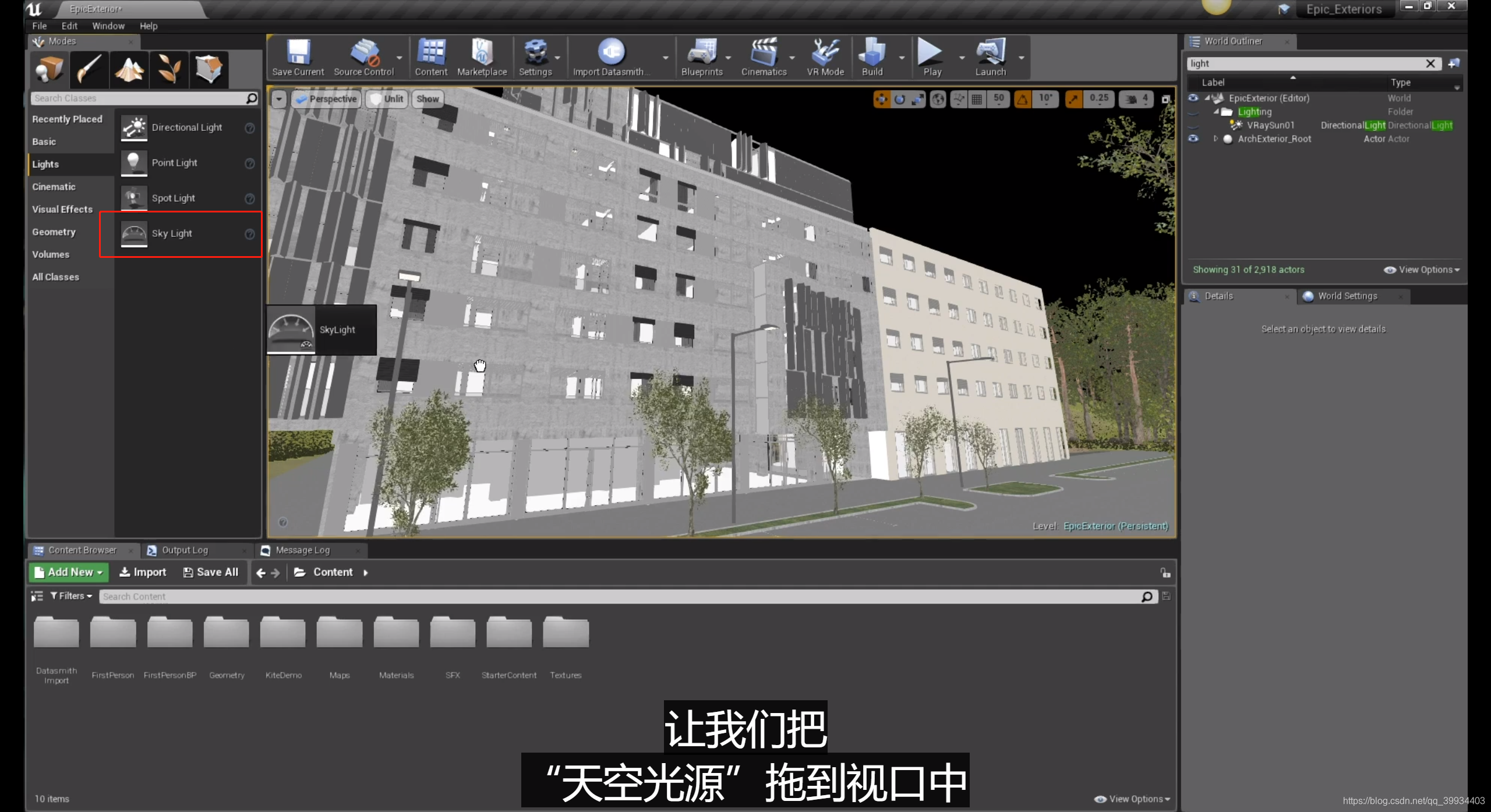Expand the ArchExterior_Root actor in World Outliner
Image resolution: width=1491 pixels, height=812 pixels.
click(1216, 139)
